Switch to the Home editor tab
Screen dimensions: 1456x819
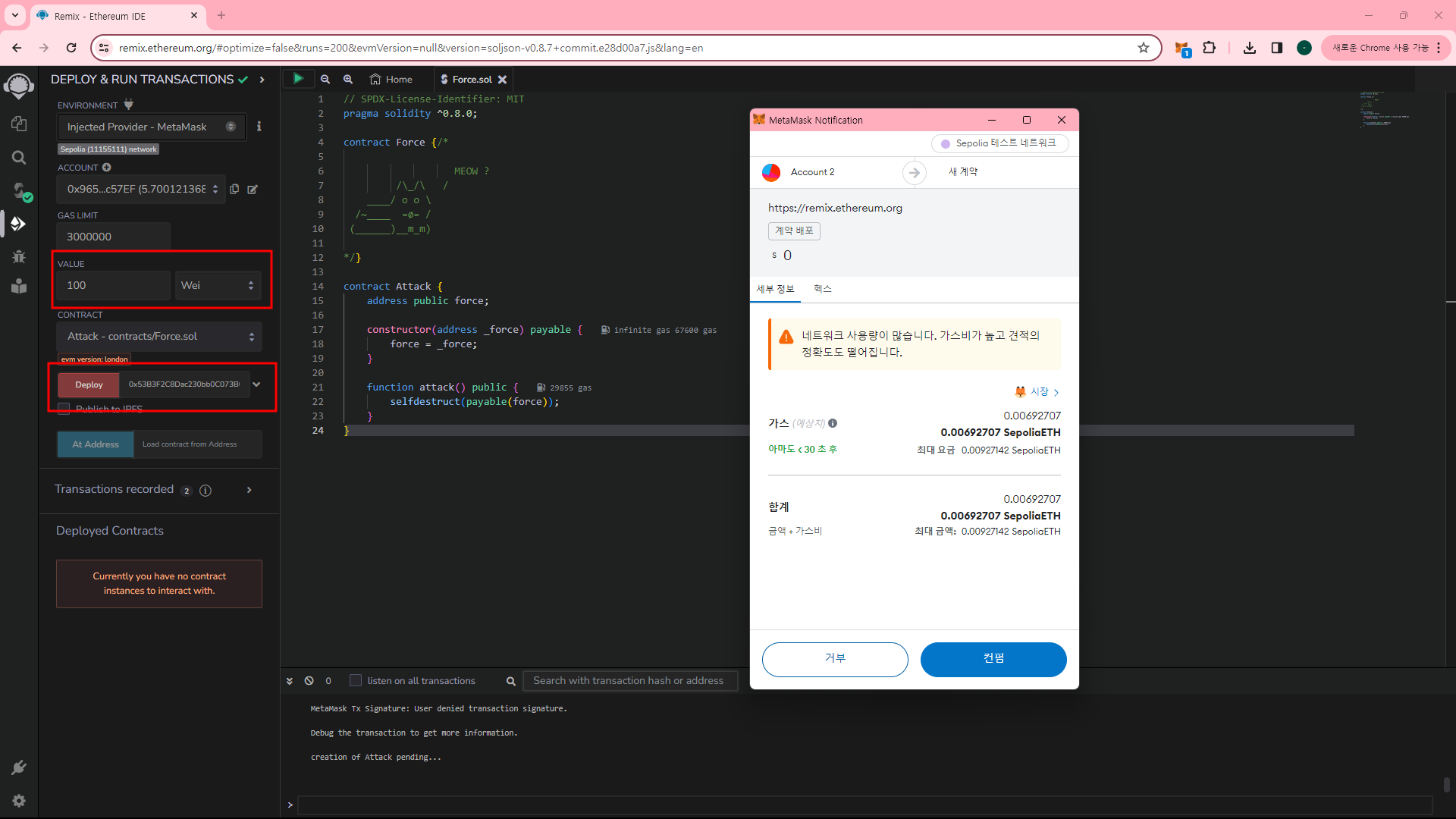[391, 79]
